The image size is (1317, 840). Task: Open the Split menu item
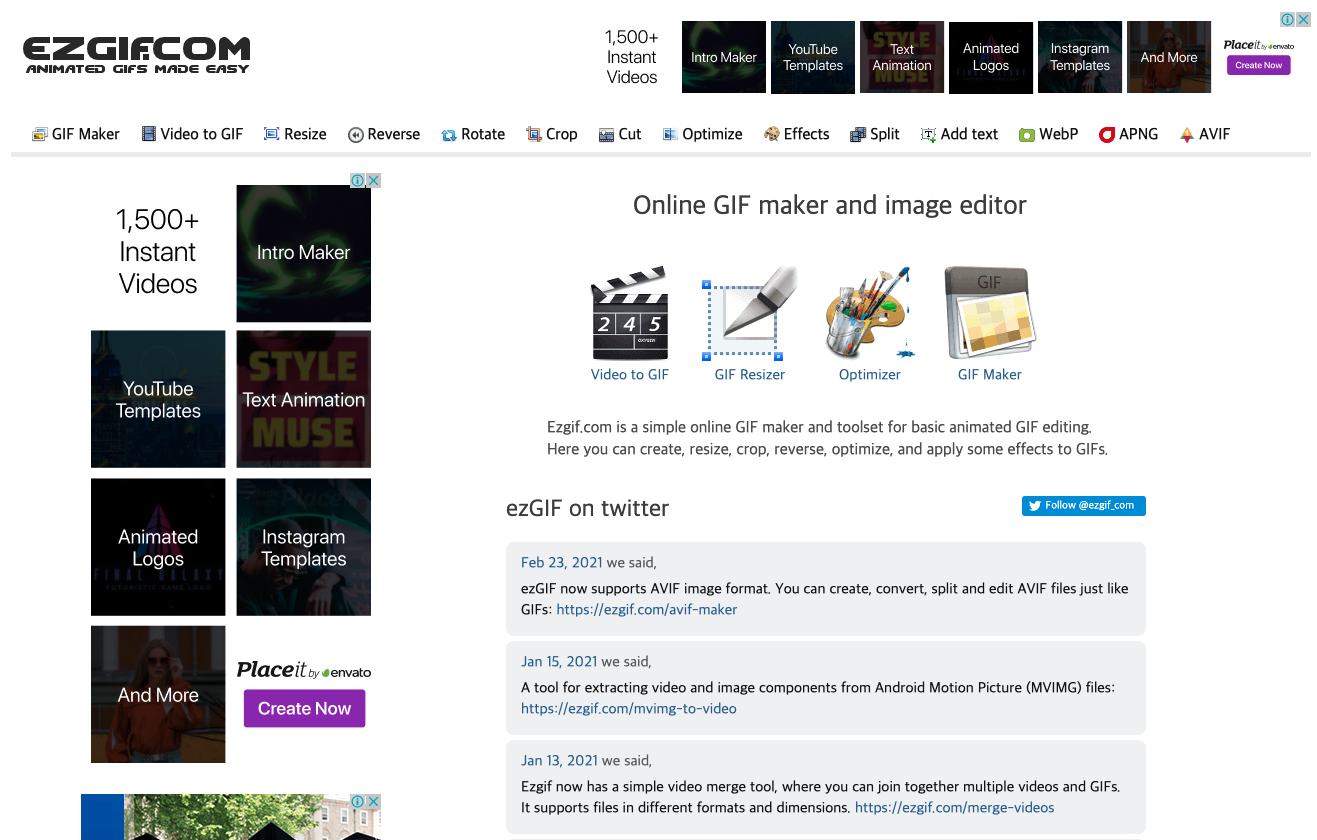pyautogui.click(x=875, y=134)
